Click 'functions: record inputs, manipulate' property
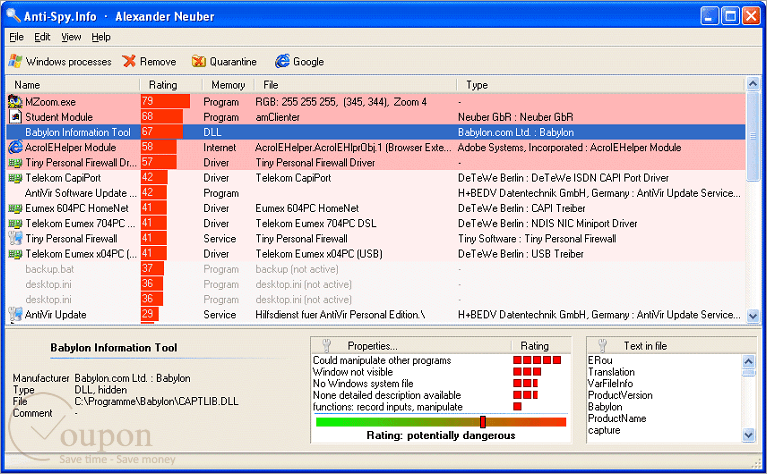This screenshot has width=767, height=474. tap(387, 407)
